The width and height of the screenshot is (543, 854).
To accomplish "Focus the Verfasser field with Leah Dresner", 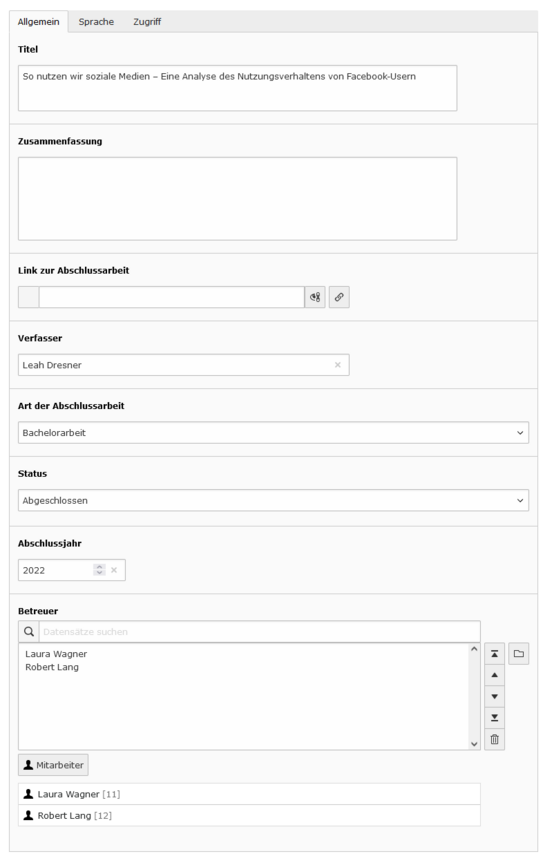I will 184,365.
